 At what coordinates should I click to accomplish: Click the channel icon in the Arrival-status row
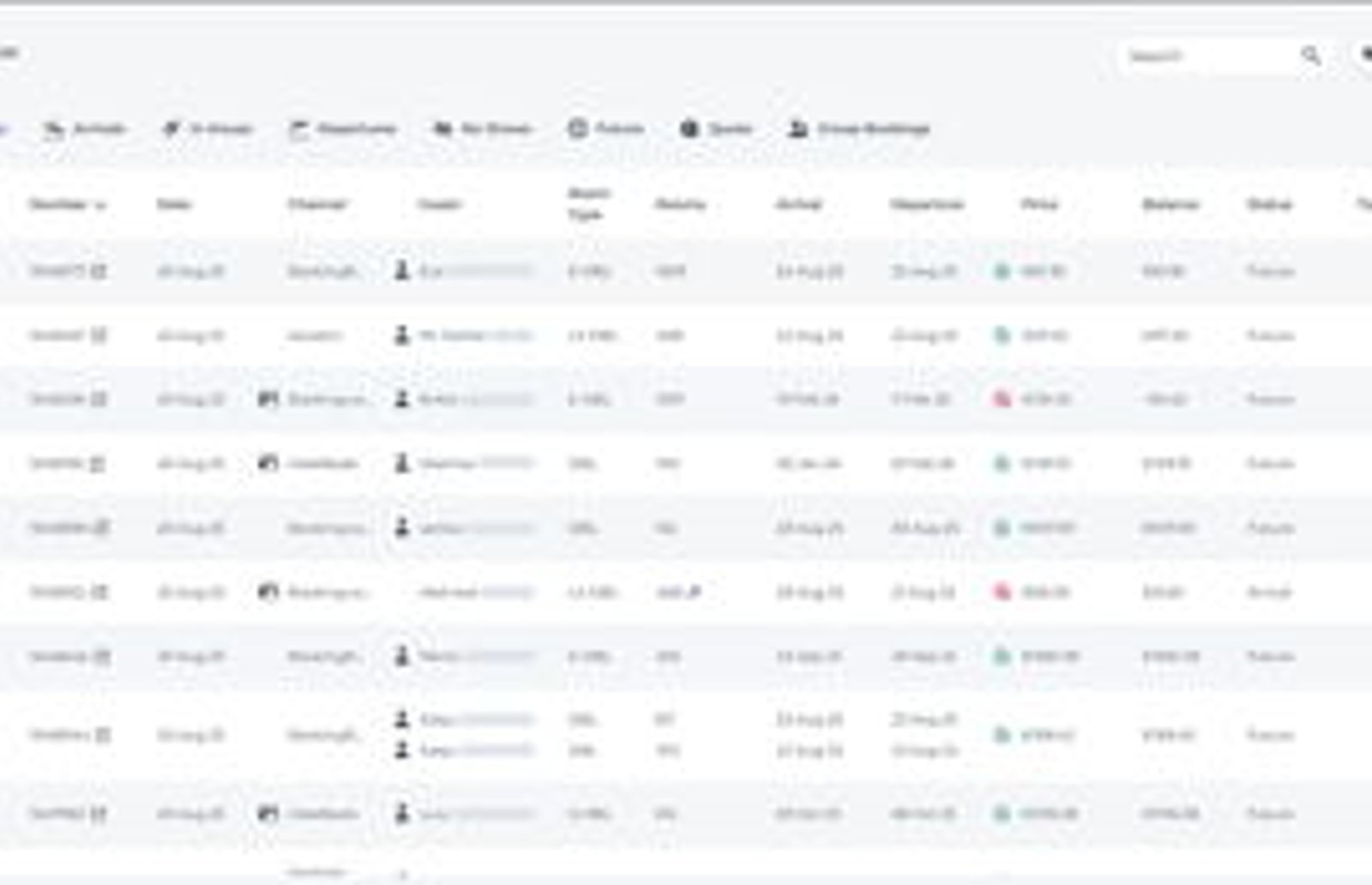(x=268, y=592)
